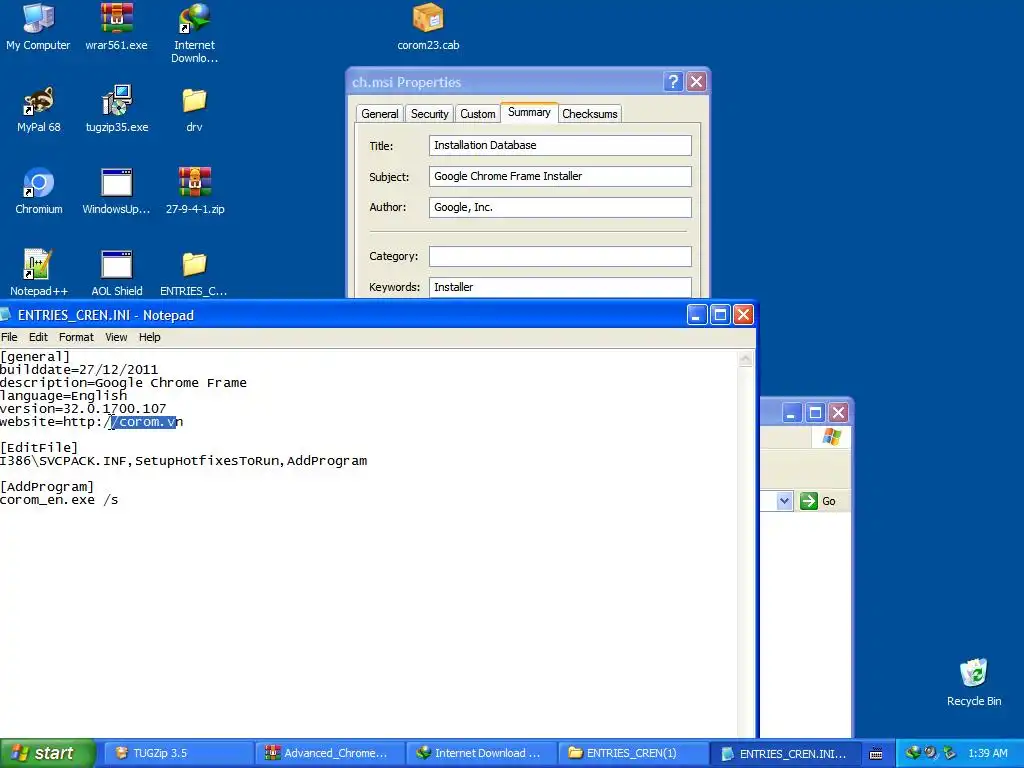
Task: Click the keyboard icon beside the tray
Action: (876, 754)
